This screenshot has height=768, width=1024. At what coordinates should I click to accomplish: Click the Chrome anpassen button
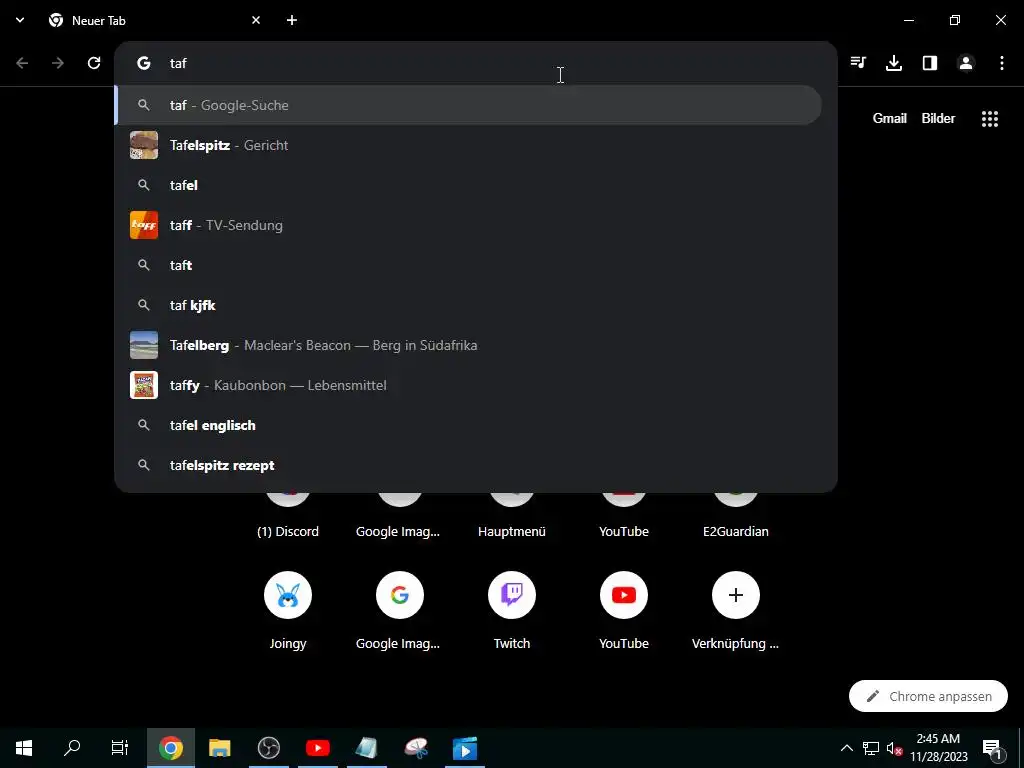coord(928,696)
